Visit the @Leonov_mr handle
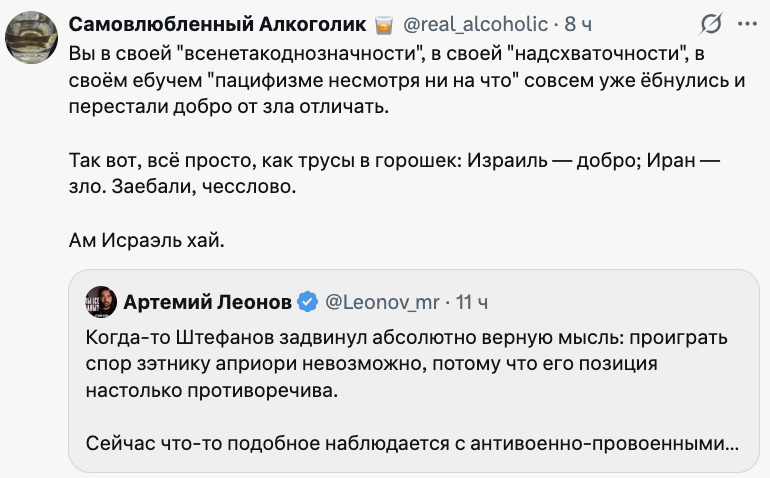Viewport: 770px width, 478px height. click(x=383, y=302)
